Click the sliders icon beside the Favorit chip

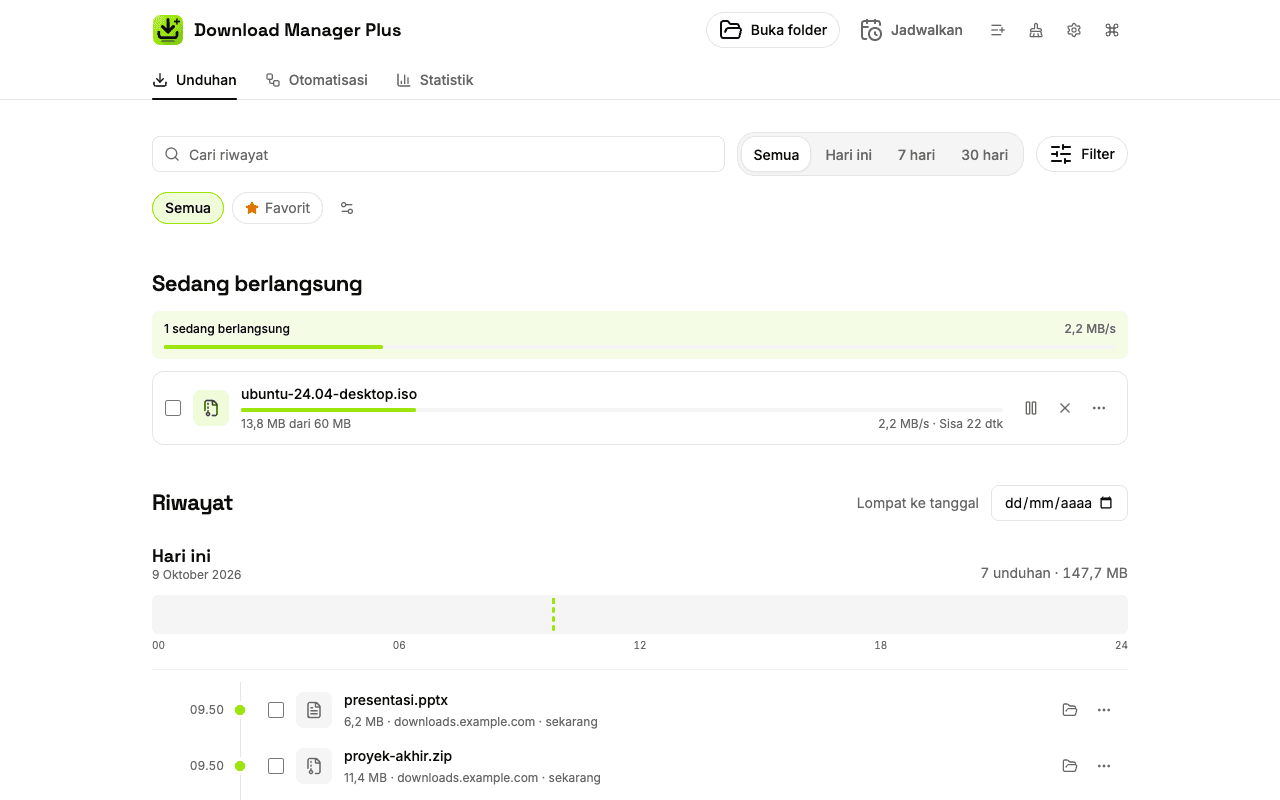[347, 208]
